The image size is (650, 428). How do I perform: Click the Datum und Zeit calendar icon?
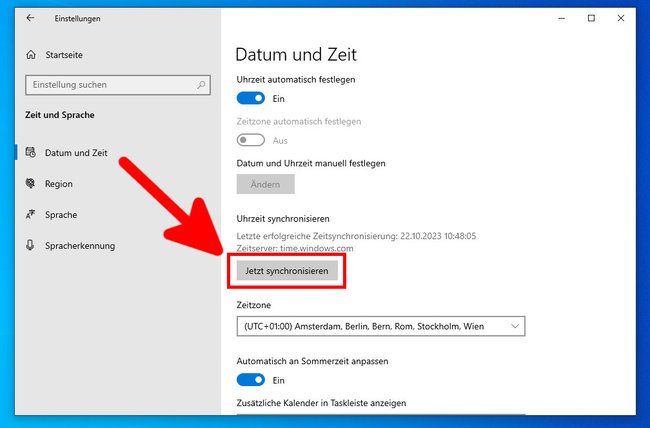click(31, 152)
